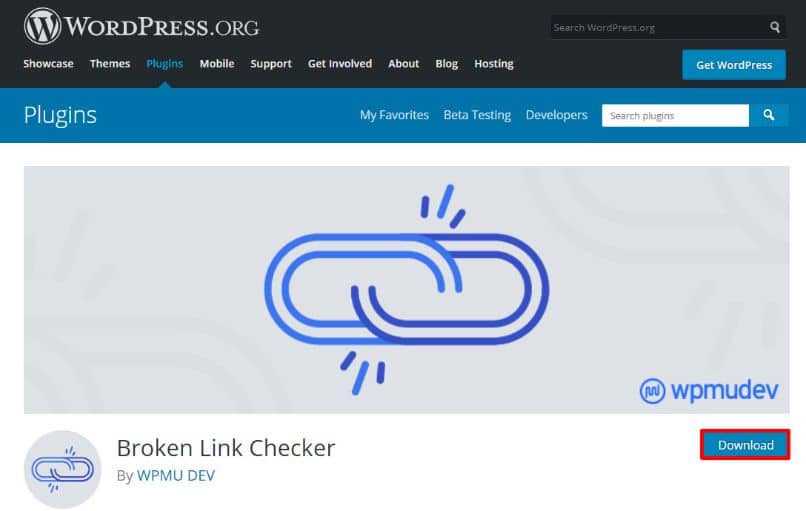Open My Favorites in the Plugins bar
This screenshot has height=511, width=806.
click(394, 115)
